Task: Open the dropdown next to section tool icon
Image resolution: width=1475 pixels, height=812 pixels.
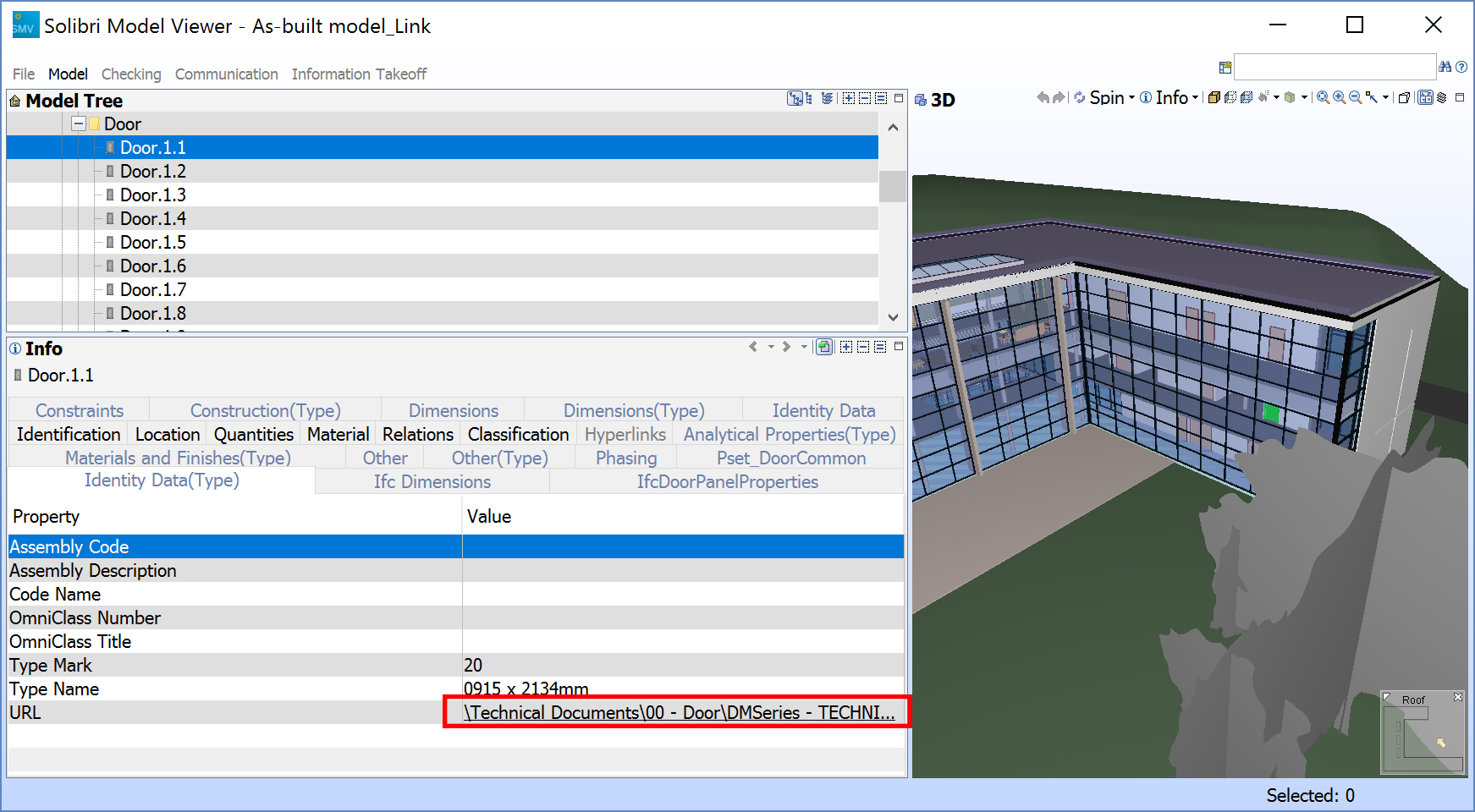Action: [1276, 97]
